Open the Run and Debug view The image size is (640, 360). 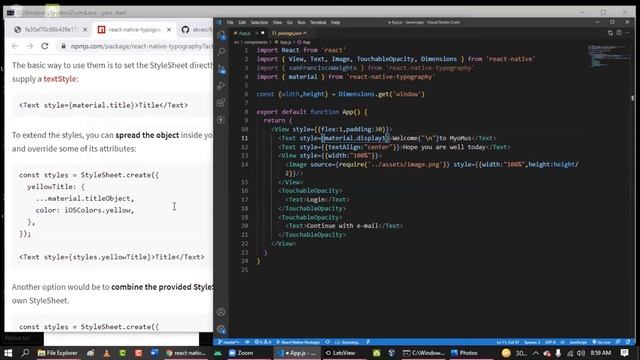pyautogui.click(x=221, y=86)
